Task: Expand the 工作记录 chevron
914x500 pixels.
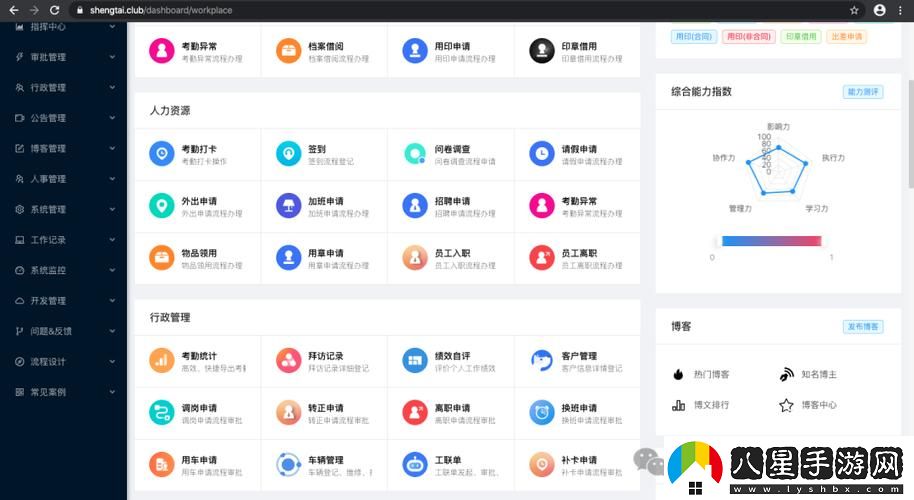Action: point(112,240)
